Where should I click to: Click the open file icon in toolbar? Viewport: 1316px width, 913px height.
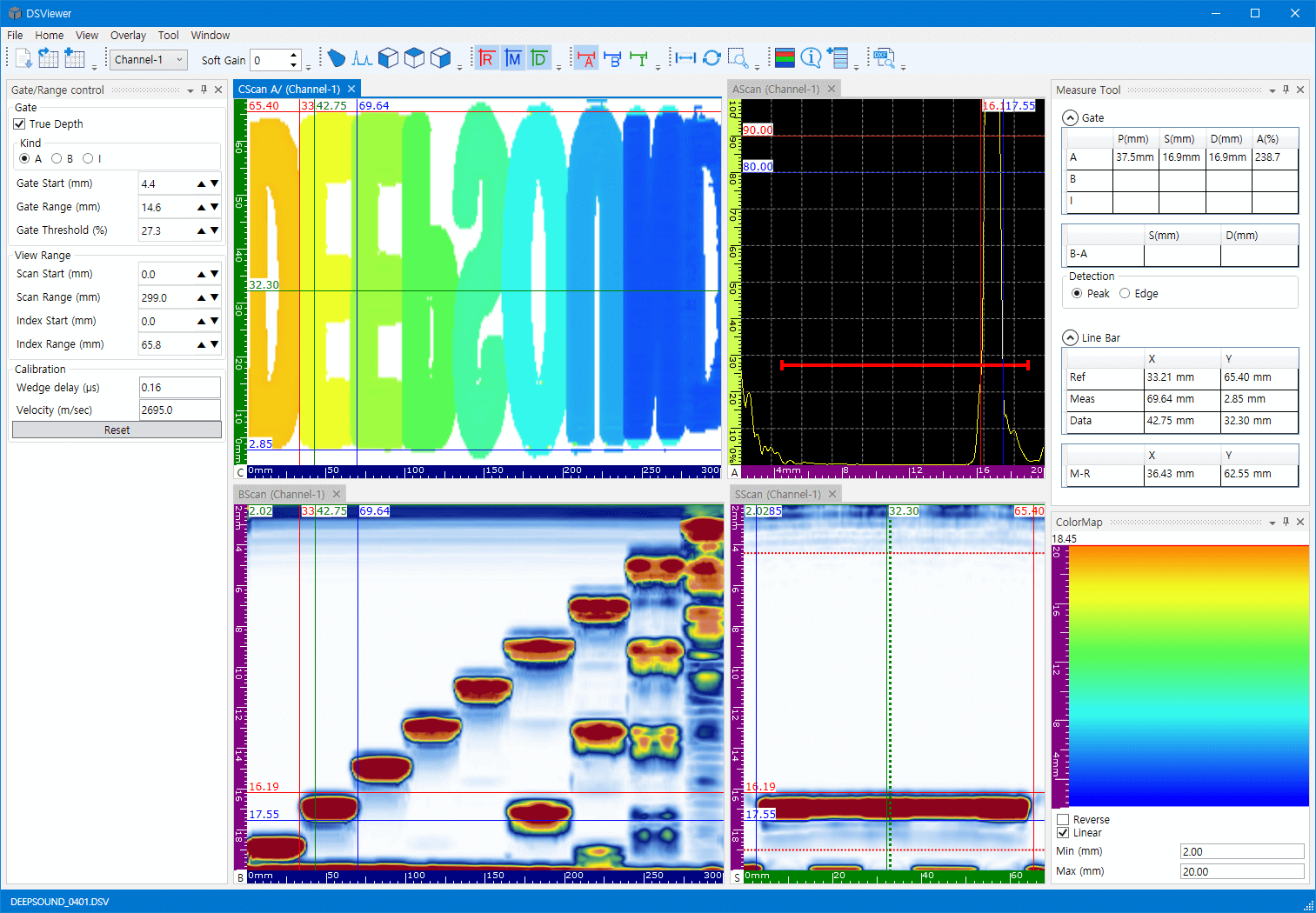pyautogui.click(x=23, y=58)
